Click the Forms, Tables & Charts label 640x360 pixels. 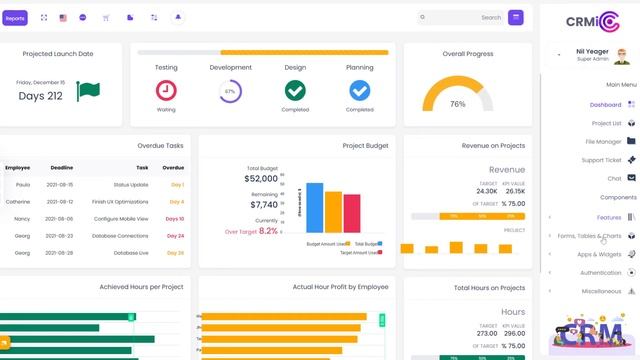(x=589, y=236)
